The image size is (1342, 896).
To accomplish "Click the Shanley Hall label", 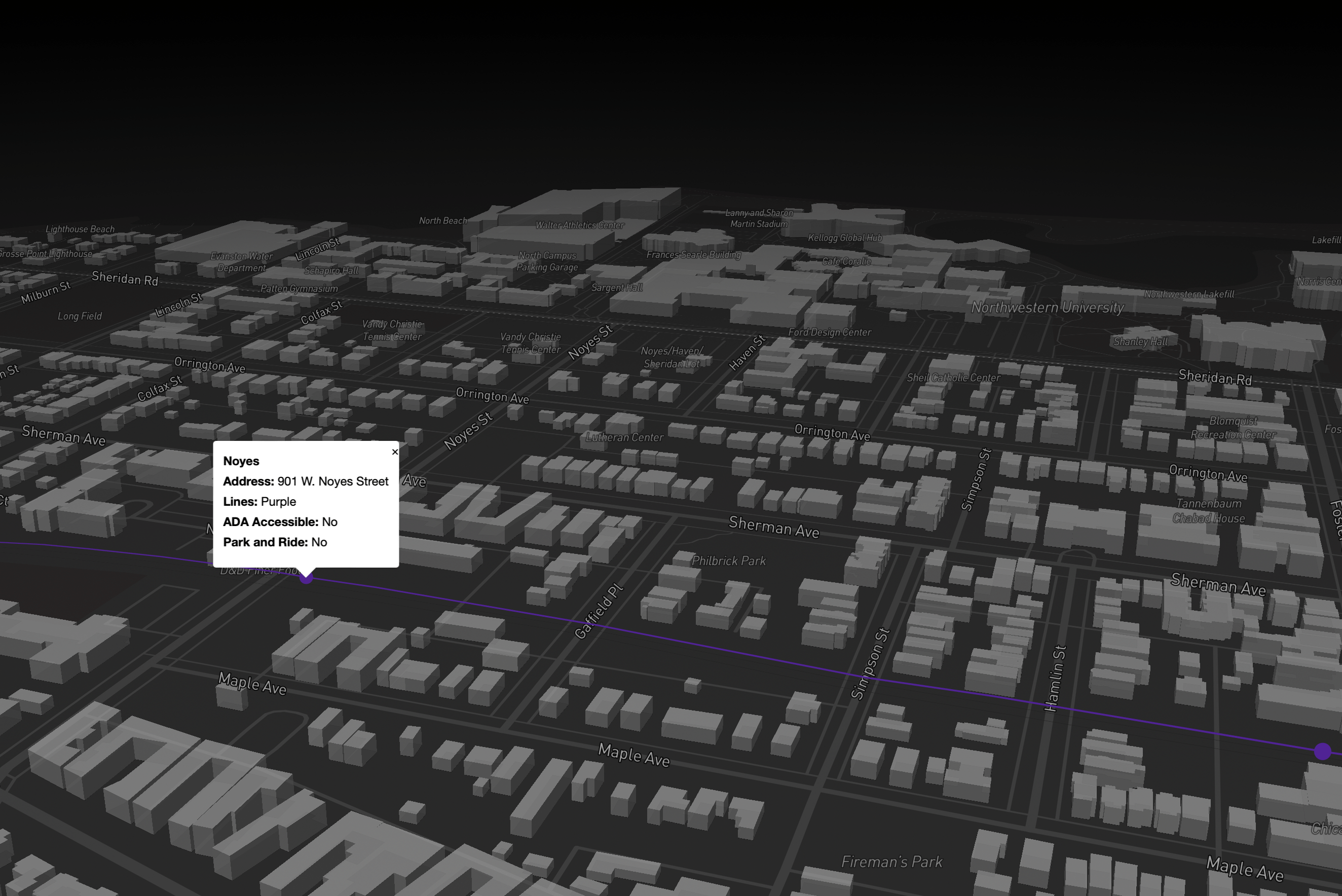I will tap(1140, 342).
